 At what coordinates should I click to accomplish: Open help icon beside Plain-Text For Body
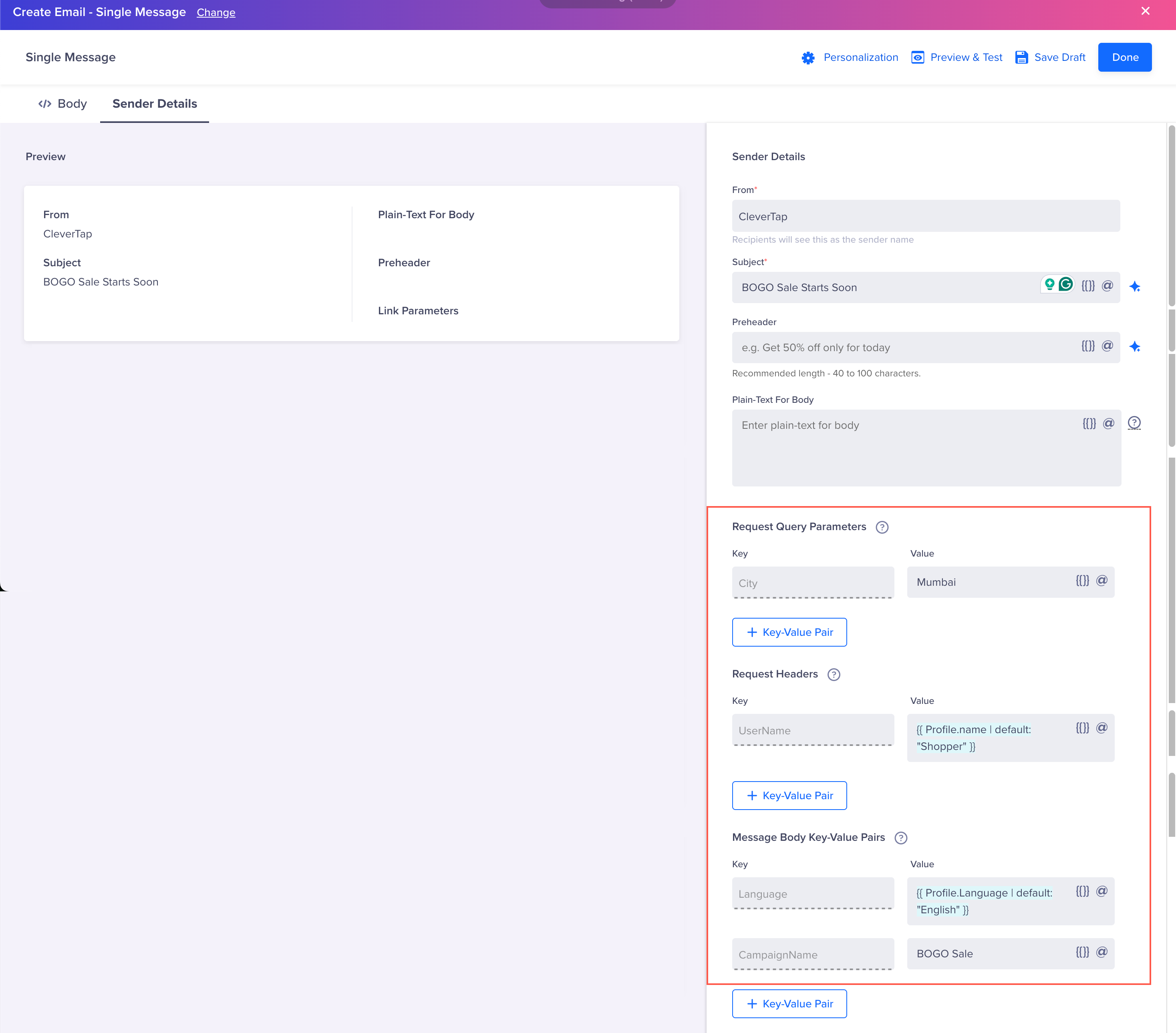click(x=1134, y=423)
